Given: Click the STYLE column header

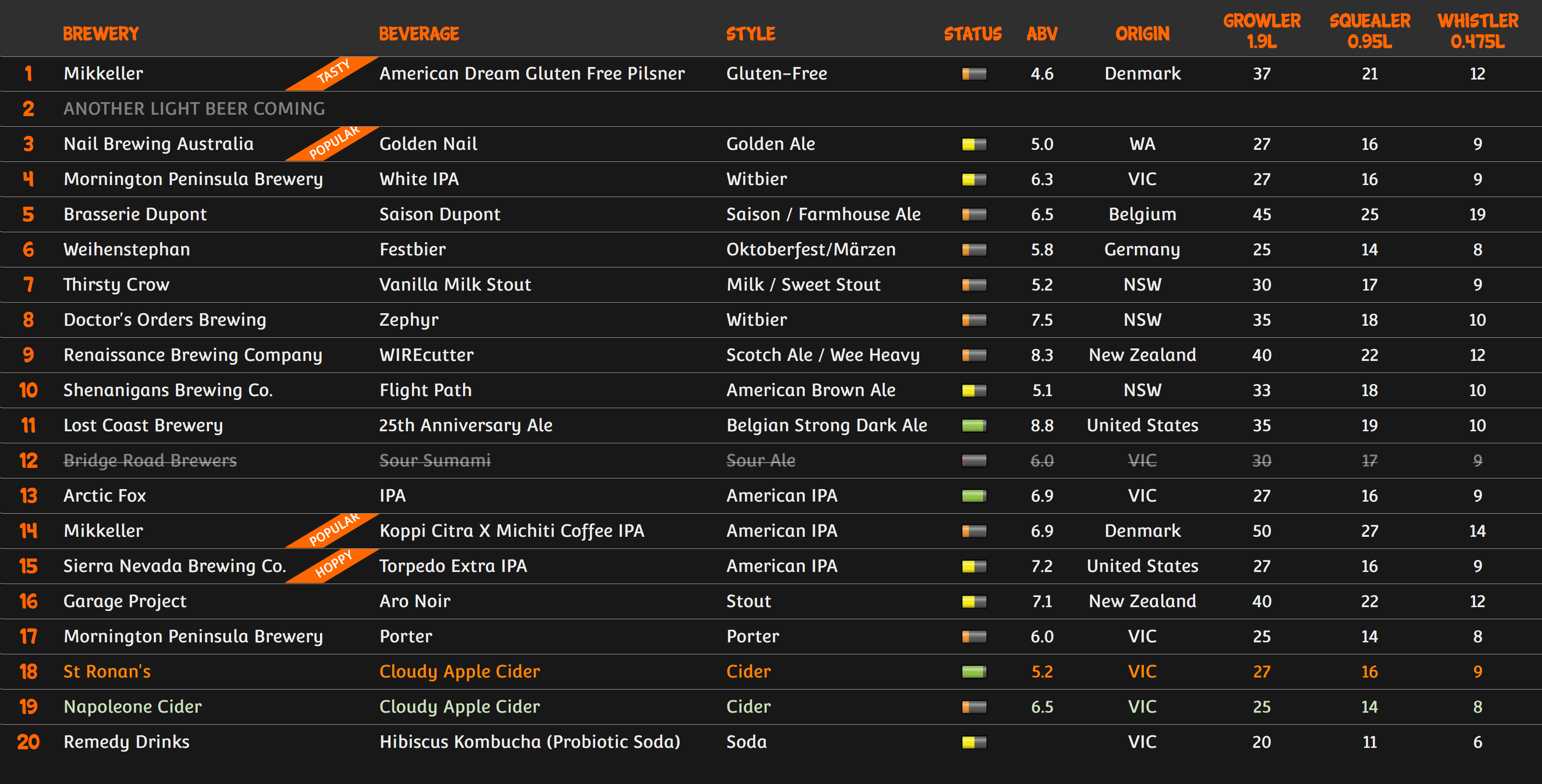Looking at the screenshot, I should 750,34.
